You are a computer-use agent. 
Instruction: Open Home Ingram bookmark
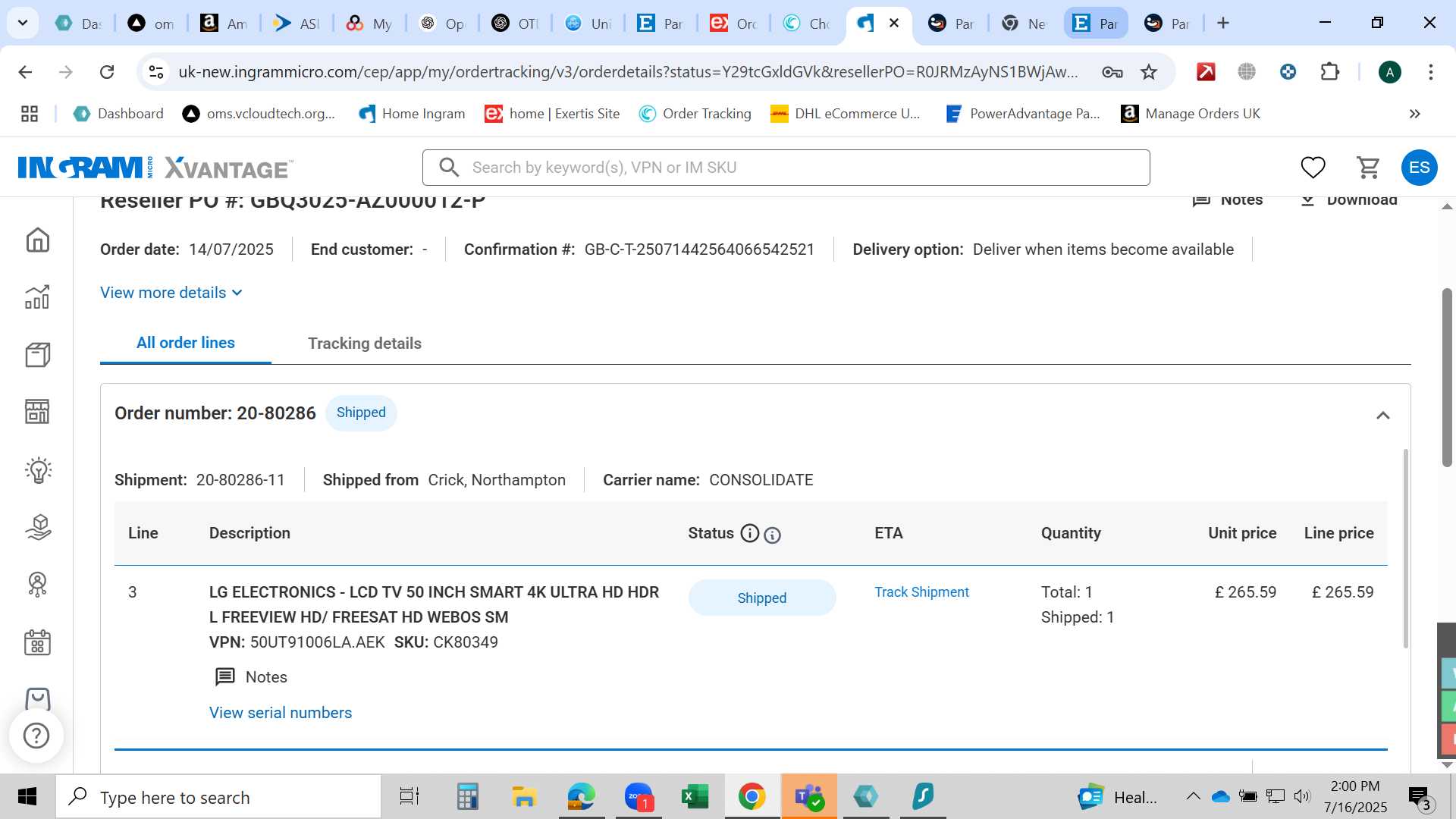click(x=413, y=114)
